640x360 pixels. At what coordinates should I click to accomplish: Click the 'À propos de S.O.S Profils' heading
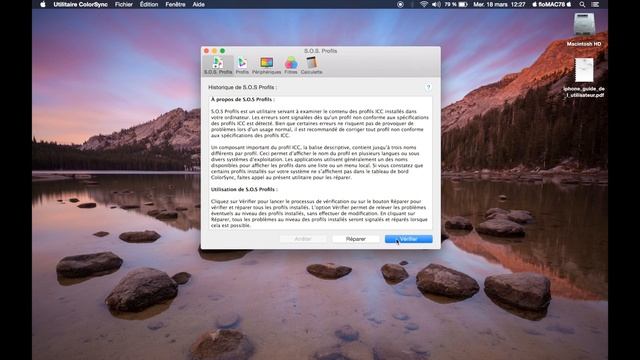[x=242, y=99]
